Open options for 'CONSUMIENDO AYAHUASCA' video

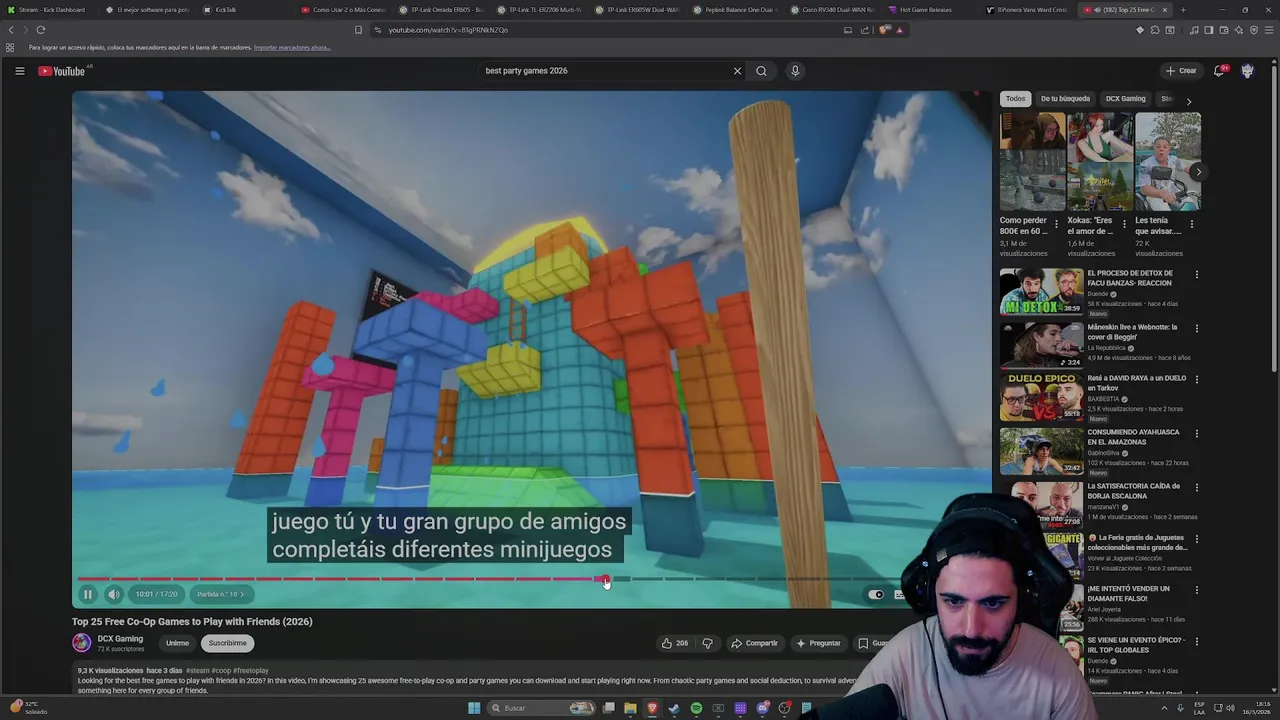pos(1196,434)
